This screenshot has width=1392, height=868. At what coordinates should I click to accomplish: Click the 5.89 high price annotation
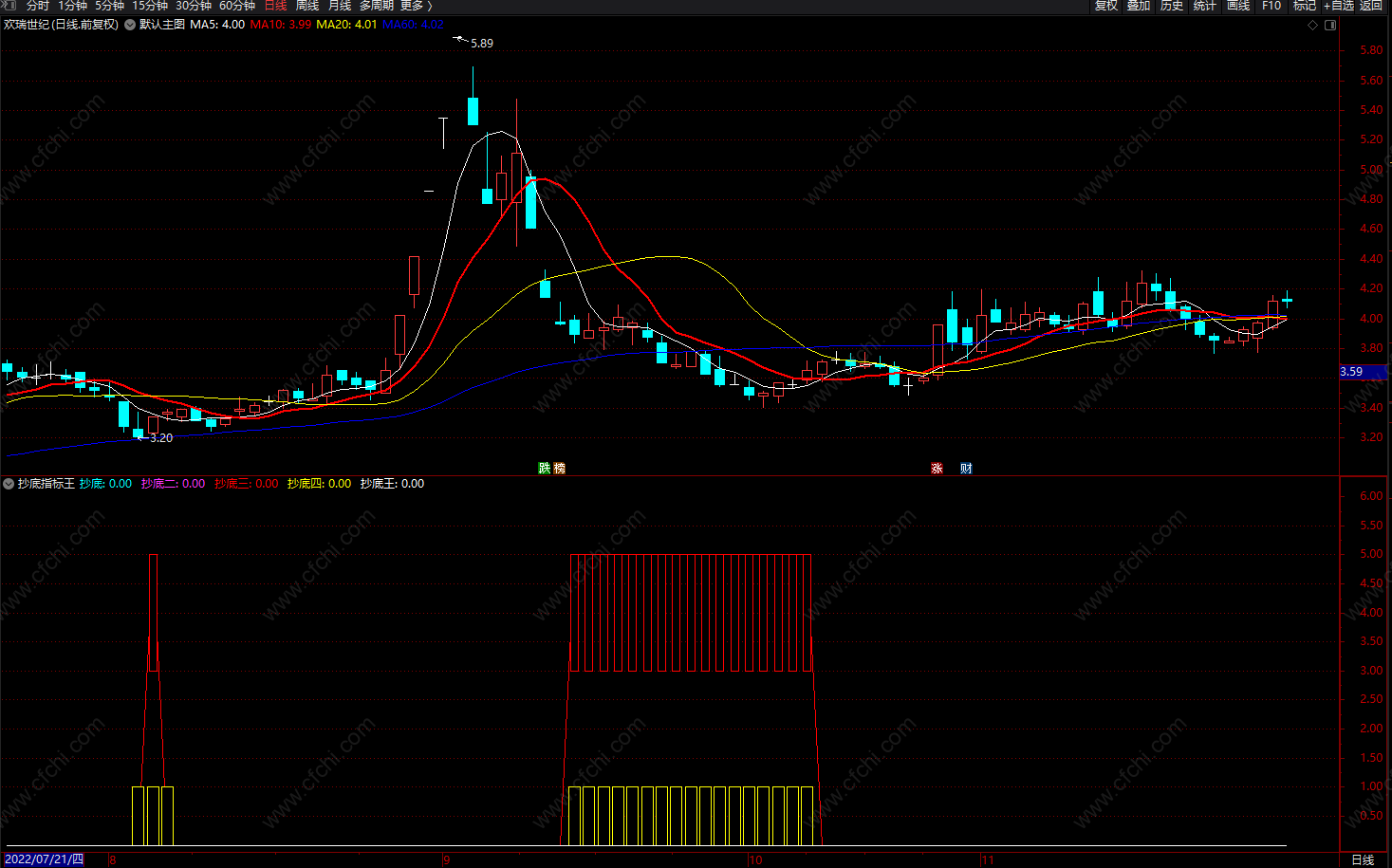[x=482, y=44]
